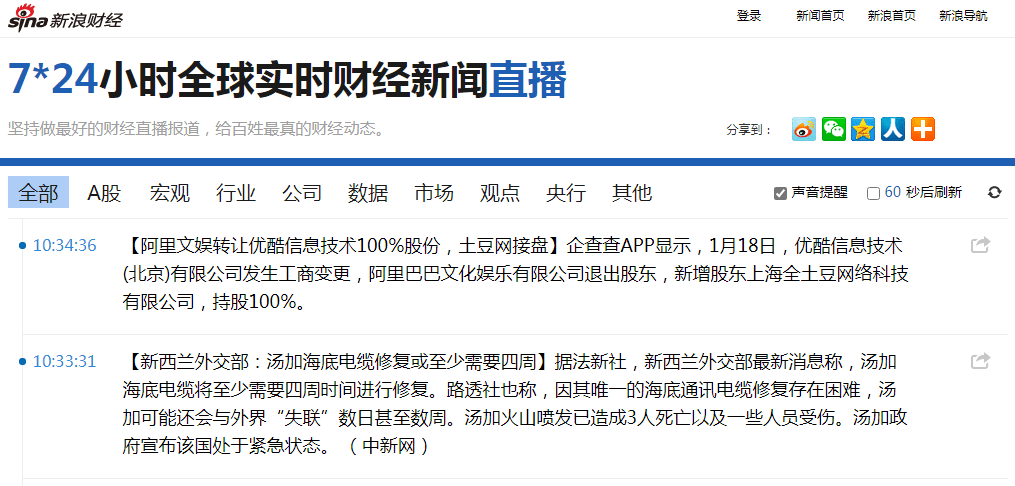This screenshot has width=1015, height=486.
Task: Toggle the 声音提醒 checkbox
Action: coord(780,193)
